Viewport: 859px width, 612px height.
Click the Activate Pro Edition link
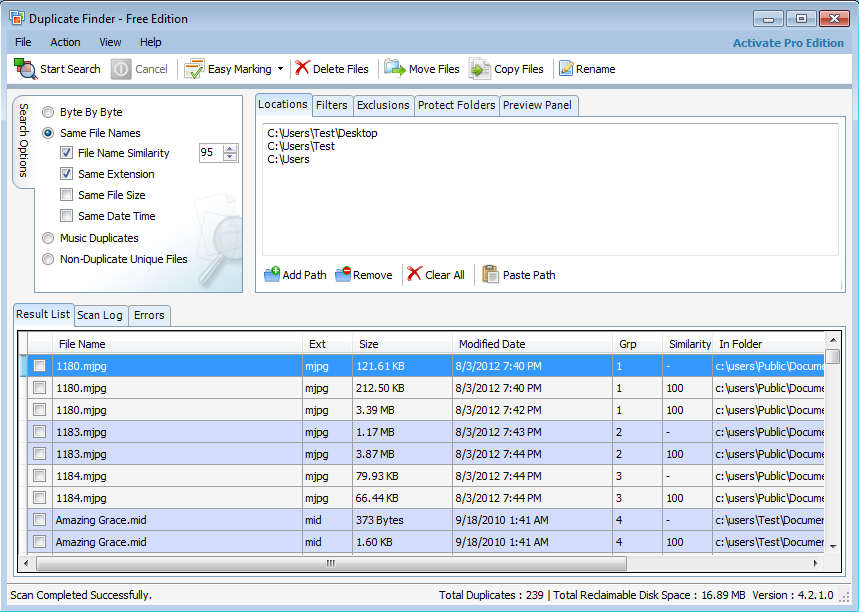pos(788,43)
